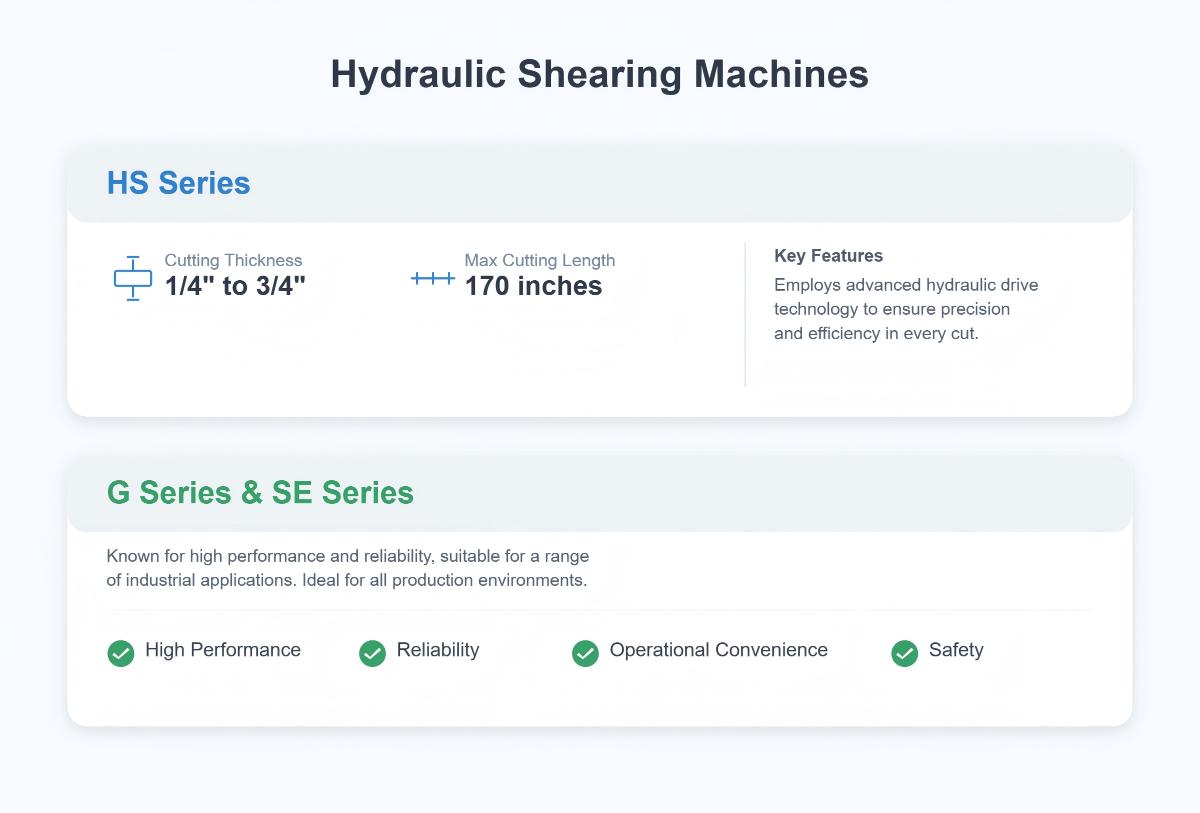This screenshot has height=813, width=1200.
Task: Click the Safety checkmark icon
Action: click(x=905, y=653)
